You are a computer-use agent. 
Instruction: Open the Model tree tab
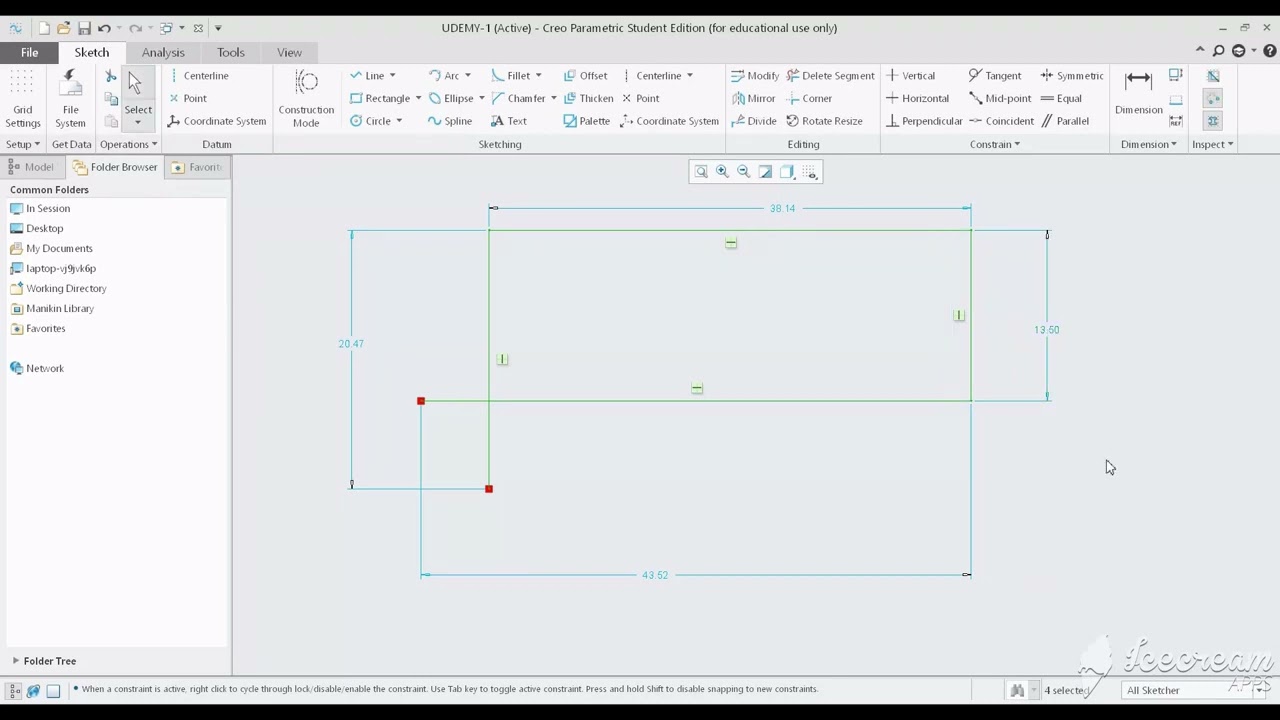tap(31, 167)
